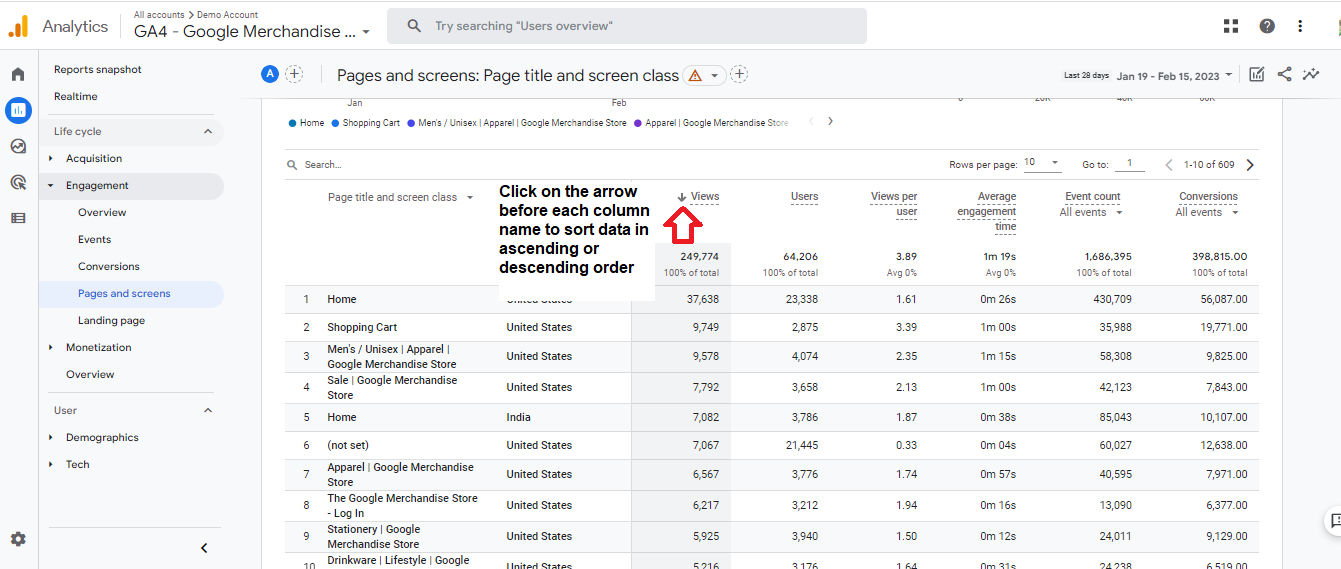Open the Events report
The height and width of the screenshot is (569, 1341).
[x=95, y=239]
